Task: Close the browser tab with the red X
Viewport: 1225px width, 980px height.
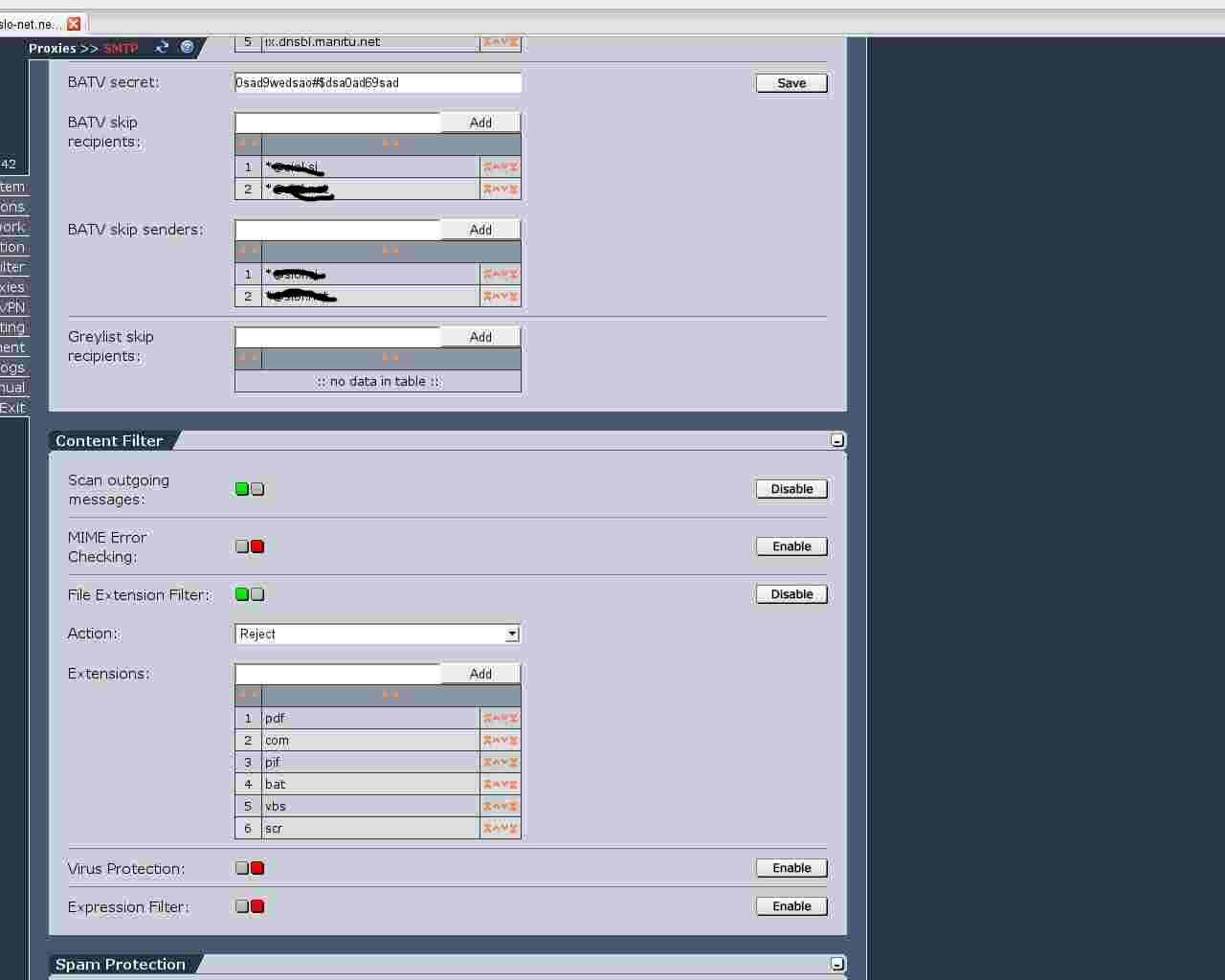Action: pyautogui.click(x=74, y=23)
